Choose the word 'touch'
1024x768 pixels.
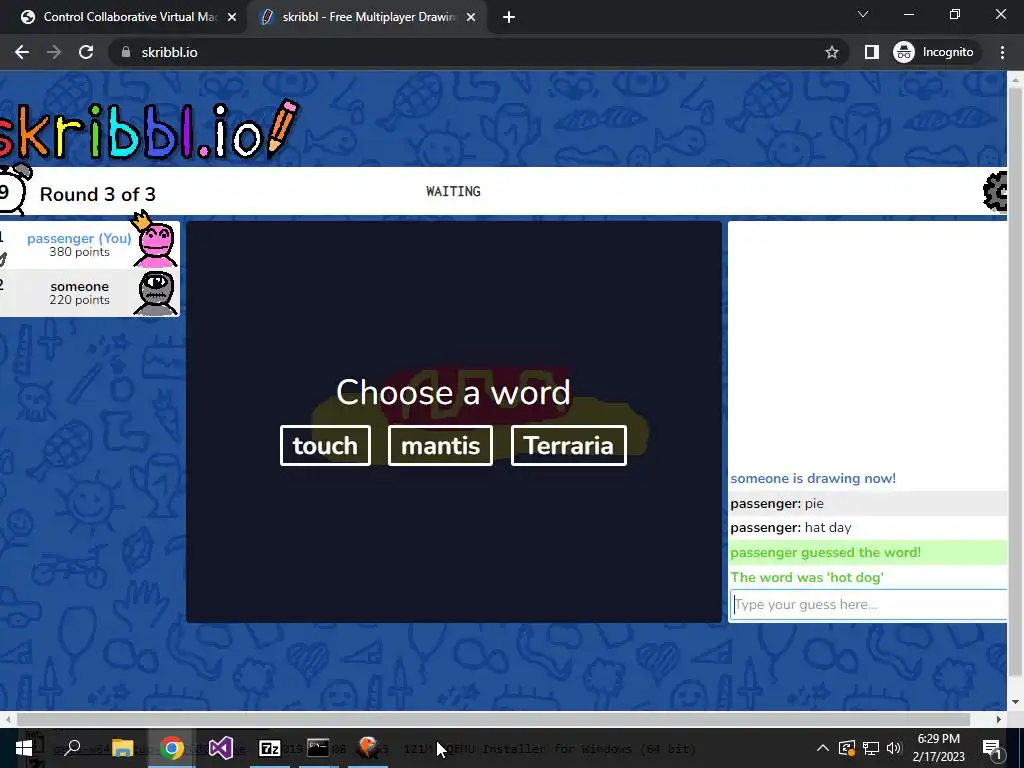325,445
